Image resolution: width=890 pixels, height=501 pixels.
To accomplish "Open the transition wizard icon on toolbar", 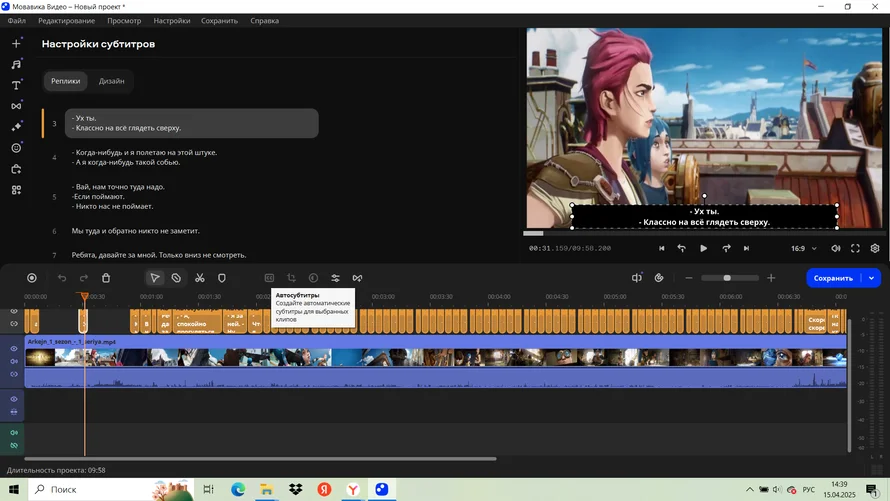I will click(357, 278).
